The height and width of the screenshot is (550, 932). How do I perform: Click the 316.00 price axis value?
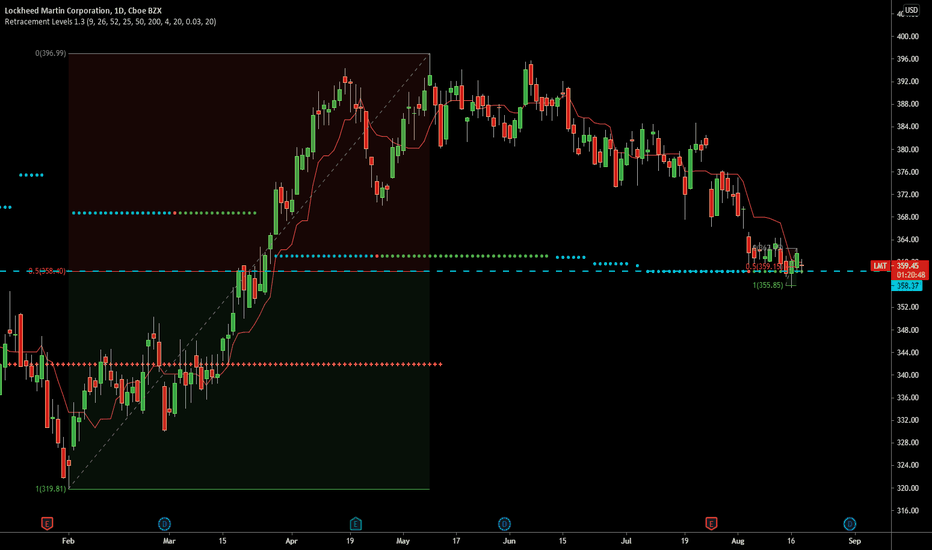[908, 510]
